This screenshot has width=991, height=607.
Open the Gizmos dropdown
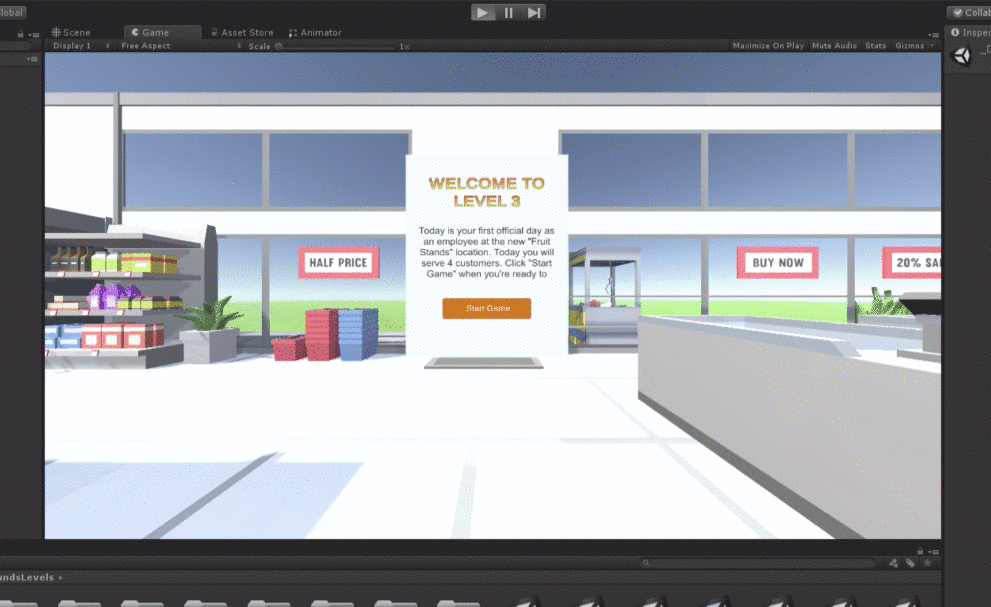912,46
